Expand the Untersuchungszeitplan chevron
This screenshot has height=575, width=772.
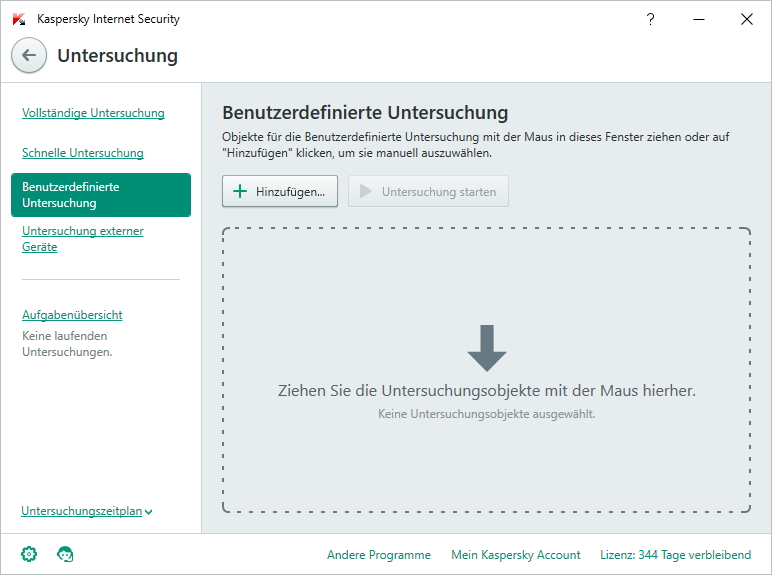pyautogui.click(x=149, y=512)
